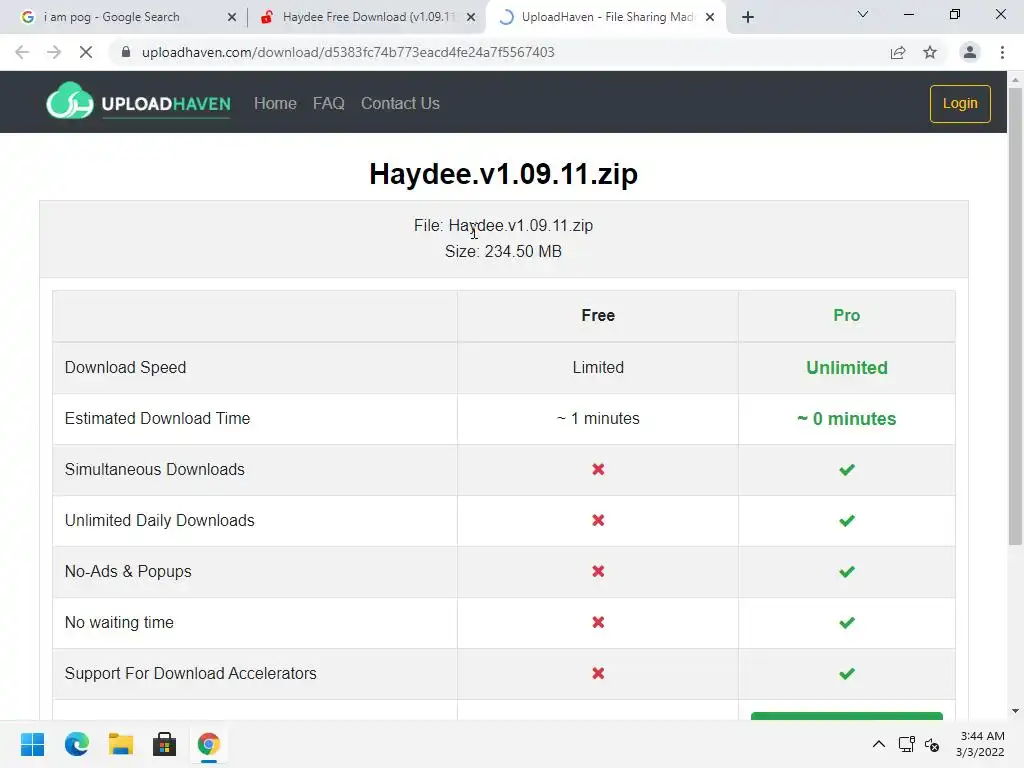This screenshot has width=1024, height=768.
Task: Open network status tray icon
Action: tap(906, 744)
